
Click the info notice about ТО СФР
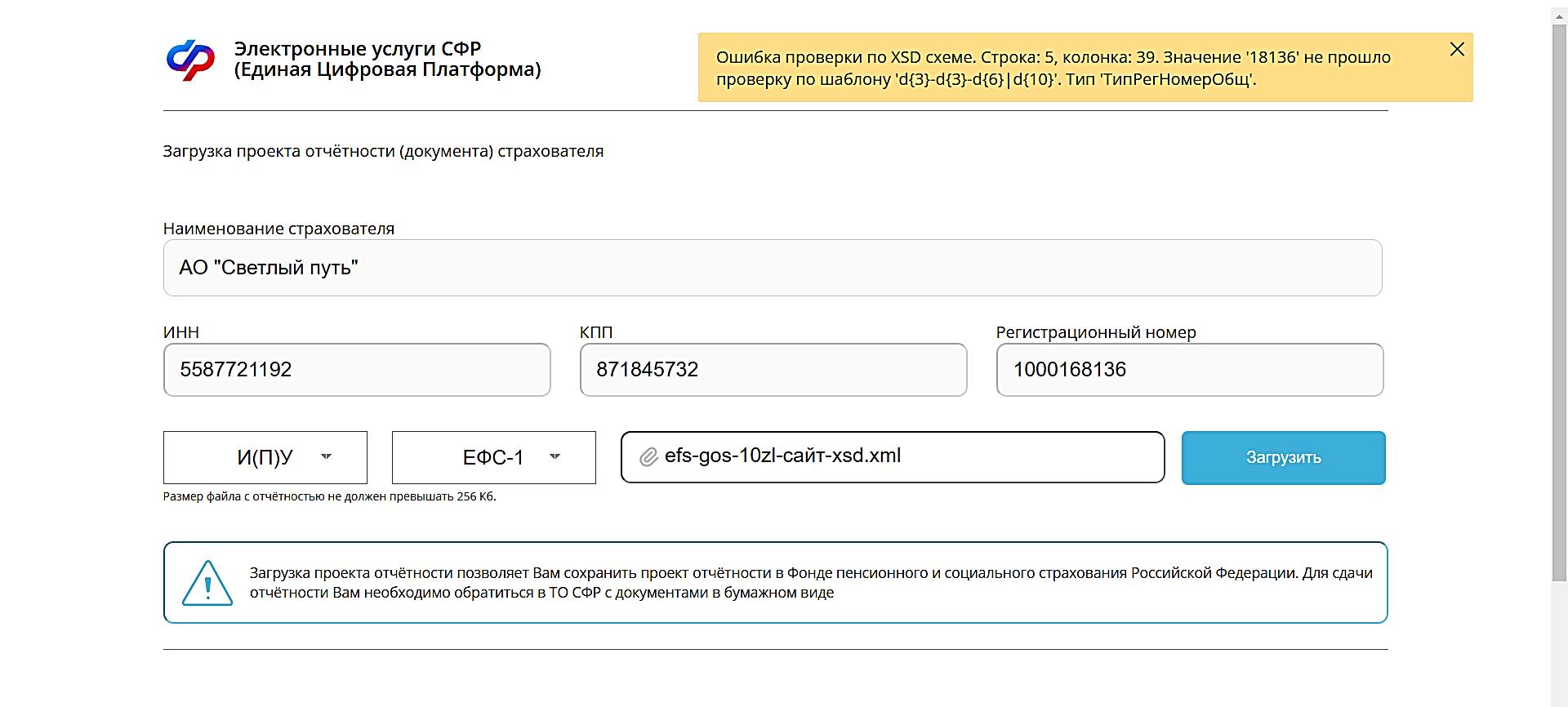pyautogui.click(x=810, y=583)
